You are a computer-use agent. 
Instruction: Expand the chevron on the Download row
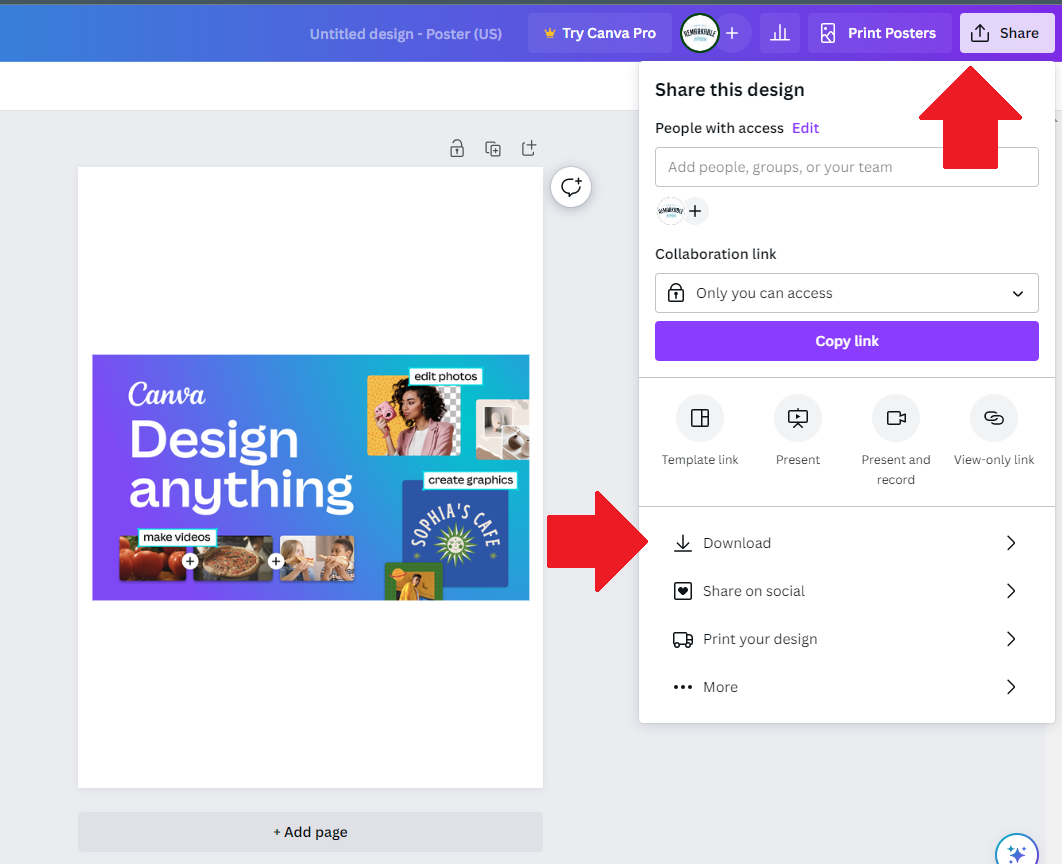[1011, 543]
